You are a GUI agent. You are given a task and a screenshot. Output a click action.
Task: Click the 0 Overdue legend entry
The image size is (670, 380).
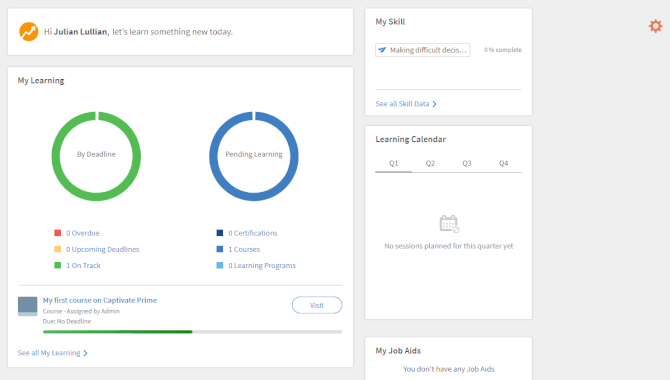83,233
